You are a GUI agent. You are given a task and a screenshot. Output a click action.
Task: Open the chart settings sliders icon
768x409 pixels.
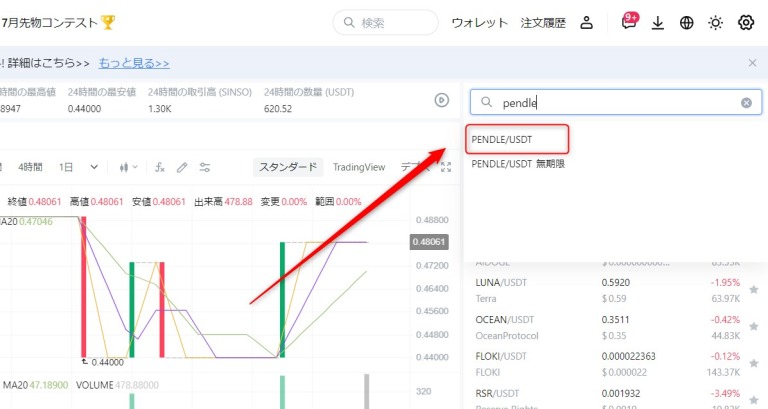205,168
